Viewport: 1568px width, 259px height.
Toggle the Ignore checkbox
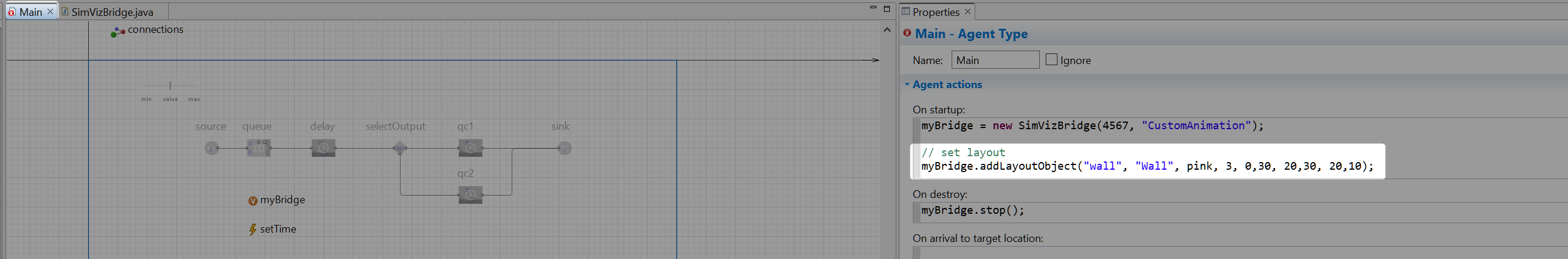point(1051,59)
